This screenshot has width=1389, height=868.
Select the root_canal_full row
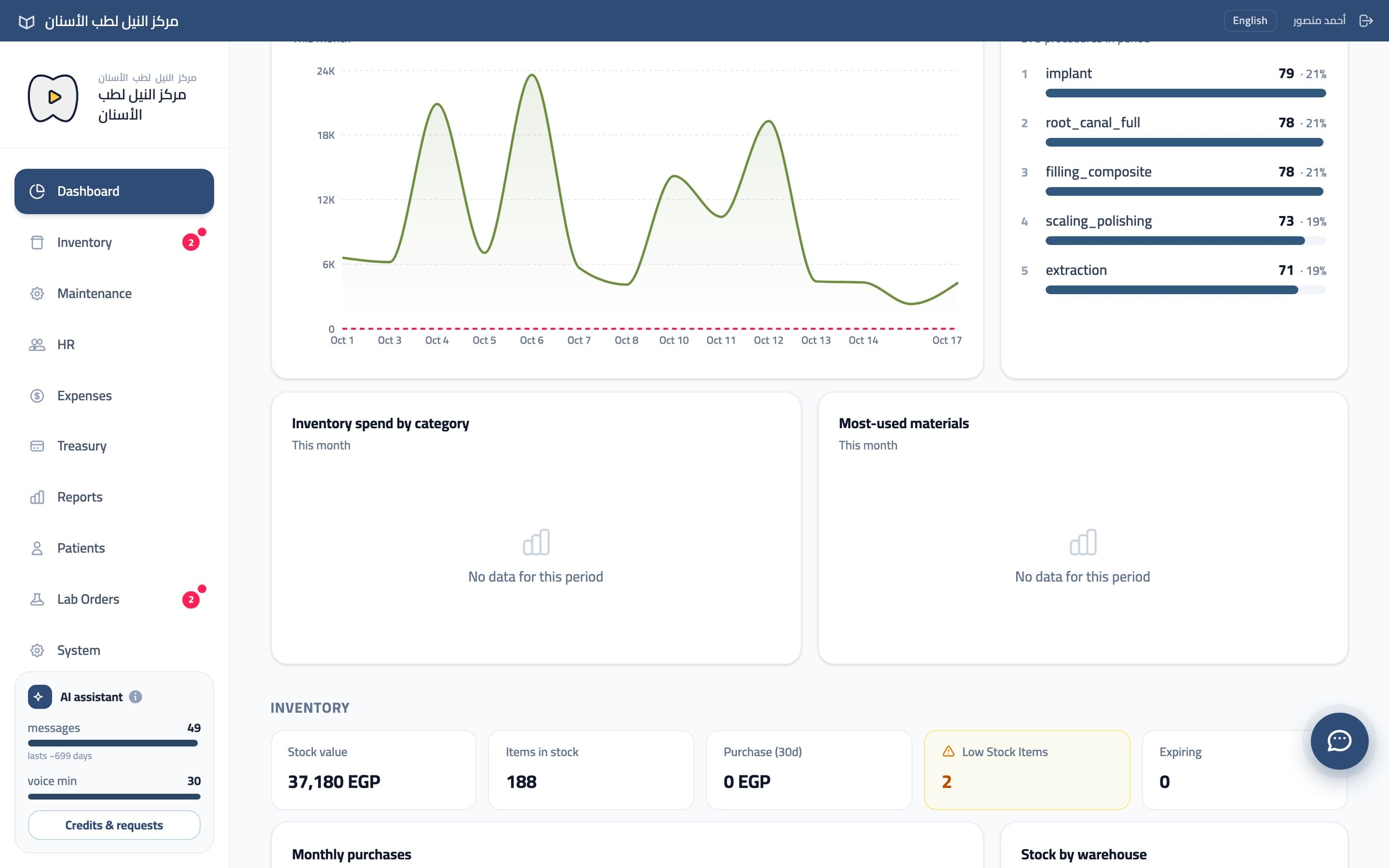(1174, 132)
